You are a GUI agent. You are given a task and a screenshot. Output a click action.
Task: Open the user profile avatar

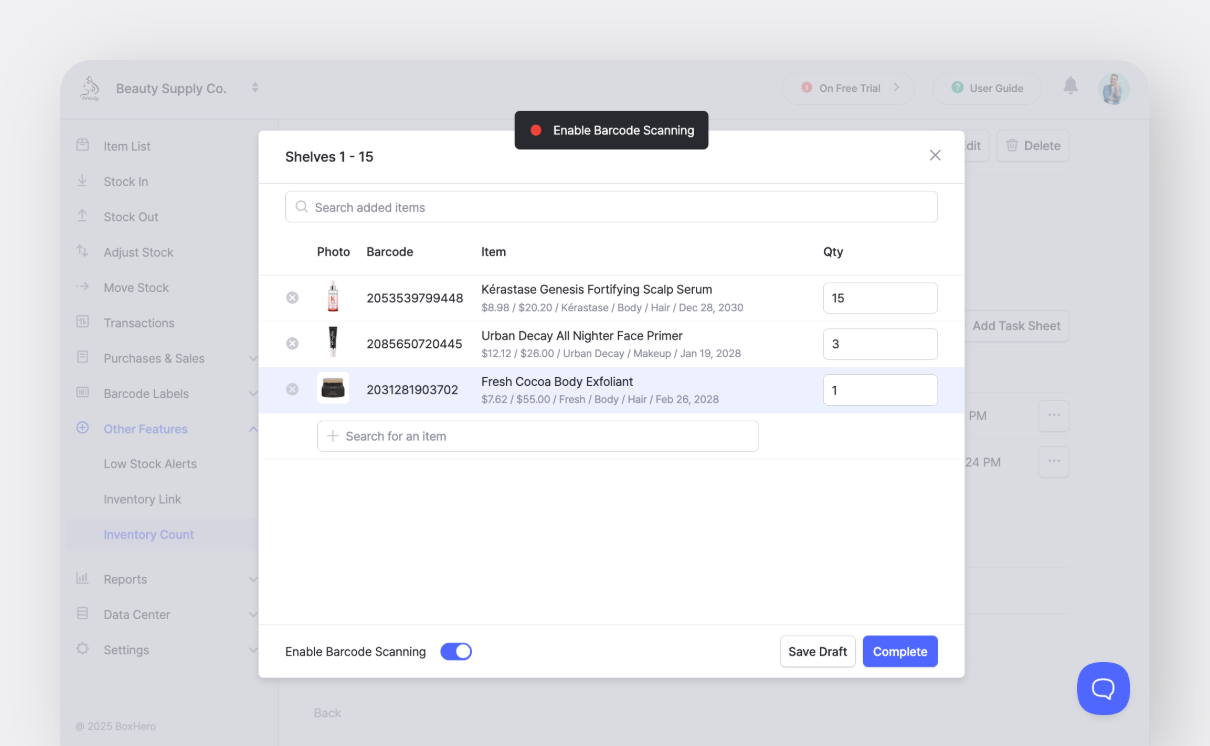[1113, 88]
